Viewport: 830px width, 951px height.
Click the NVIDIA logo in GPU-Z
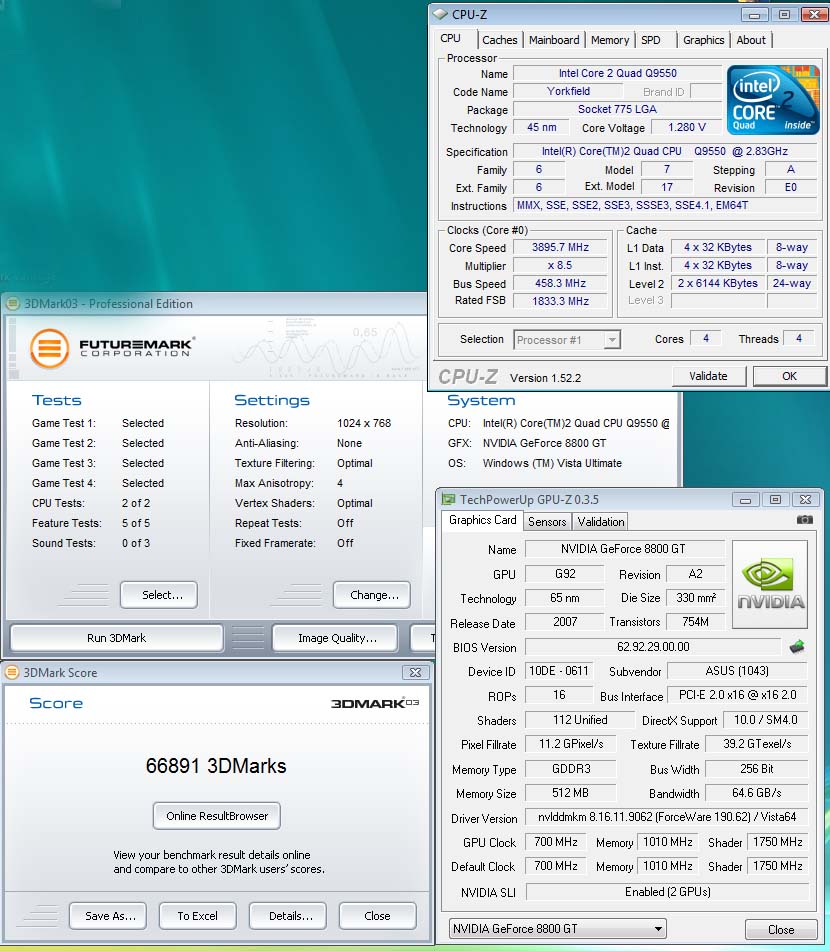[770, 584]
